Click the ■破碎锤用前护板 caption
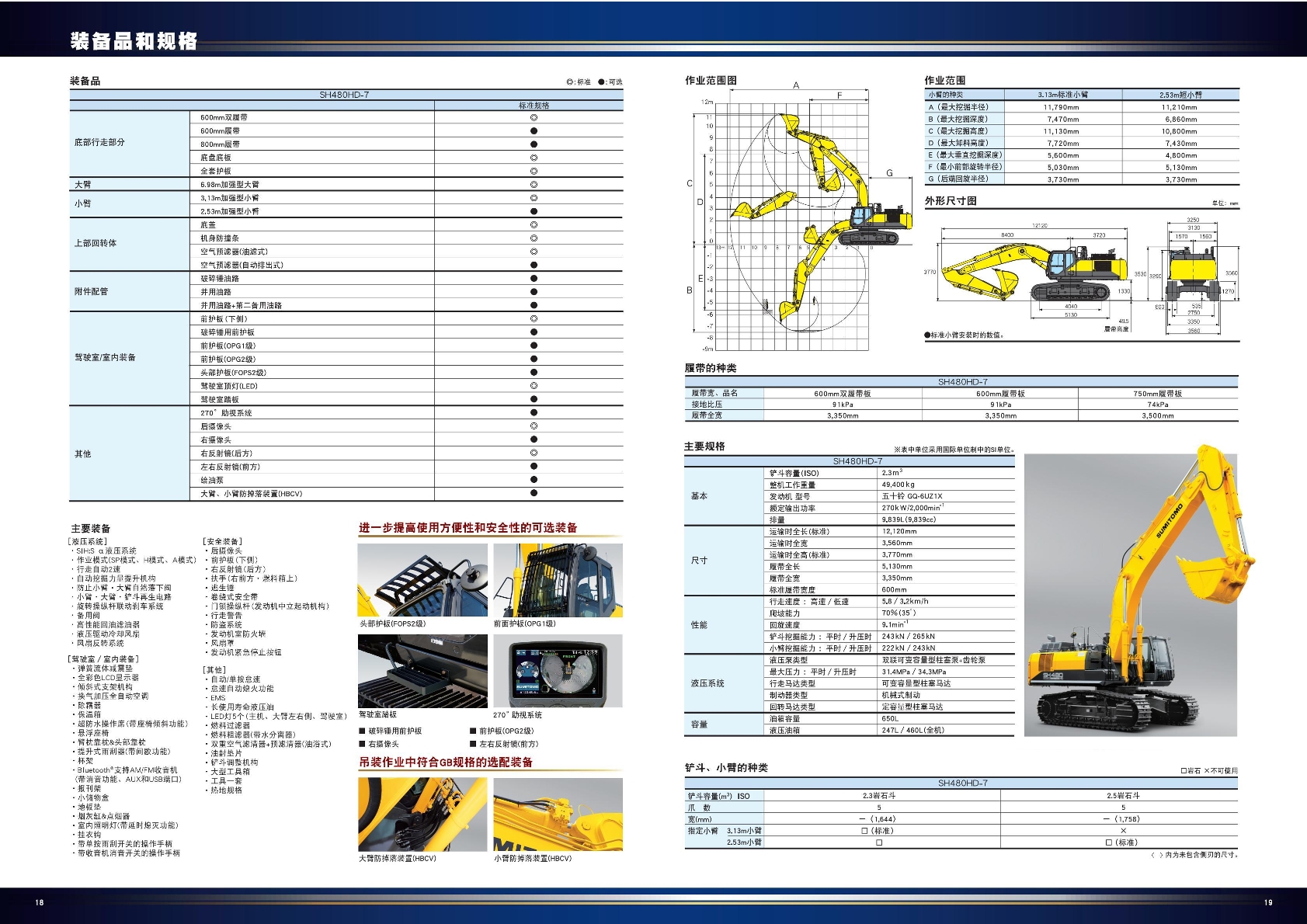 point(391,731)
